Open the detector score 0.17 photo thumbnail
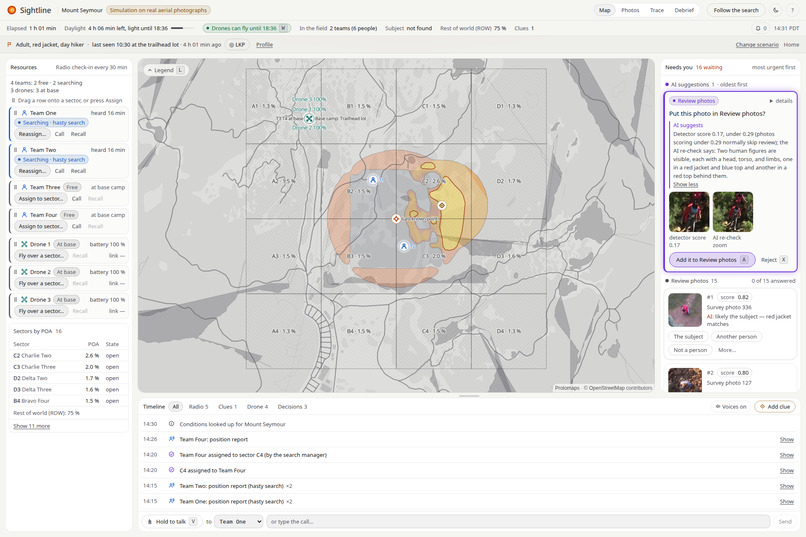The width and height of the screenshot is (806, 537). point(689,212)
